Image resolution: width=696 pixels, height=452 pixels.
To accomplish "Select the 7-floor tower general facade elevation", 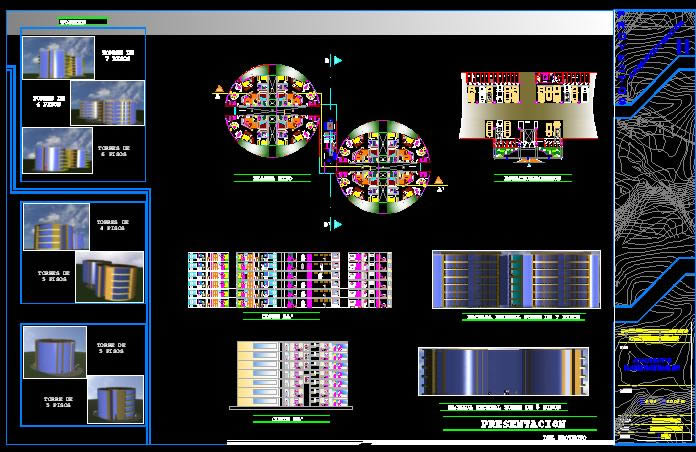I will 516,279.
